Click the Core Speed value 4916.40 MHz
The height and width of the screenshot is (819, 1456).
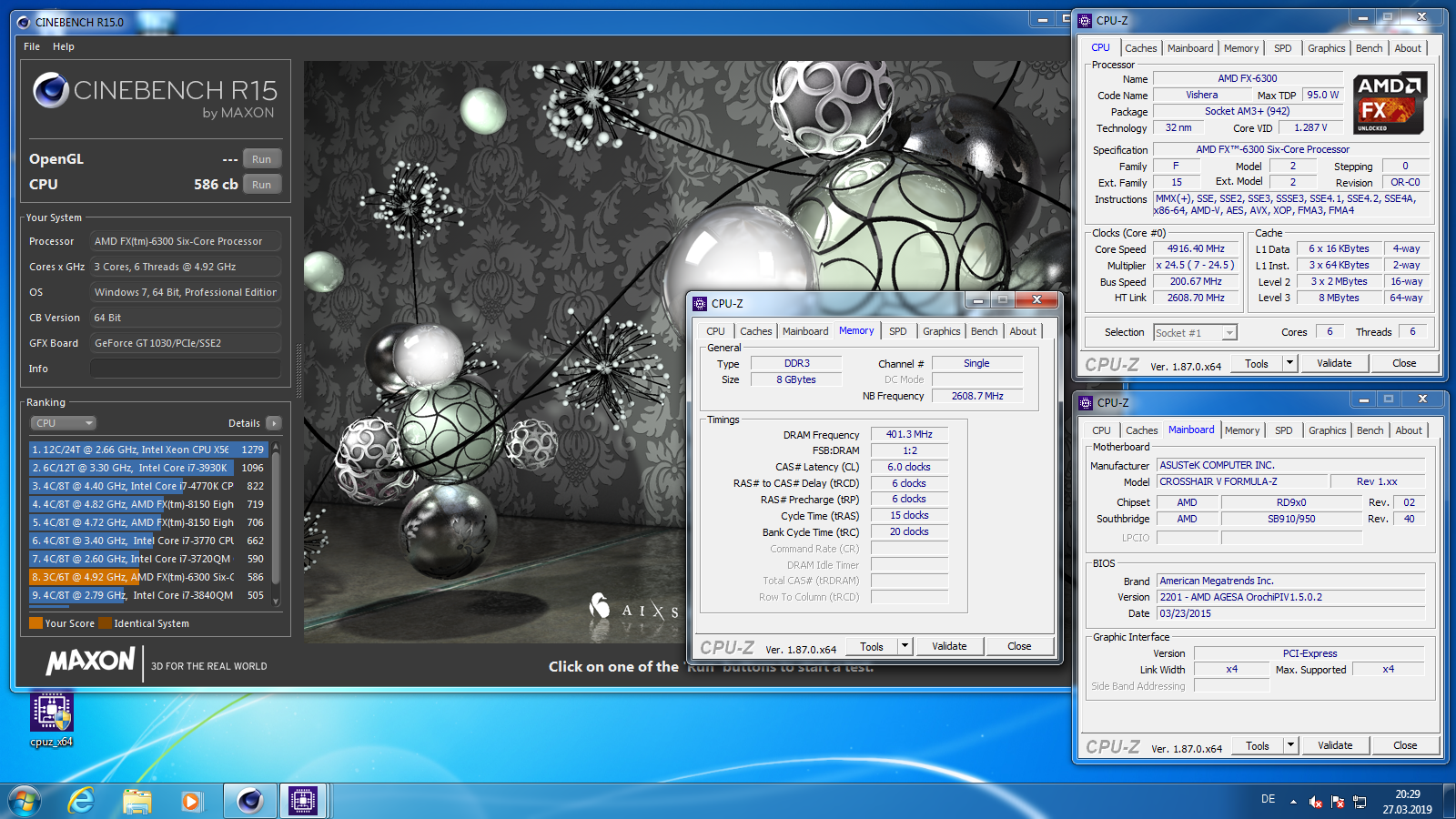[x=1196, y=248]
